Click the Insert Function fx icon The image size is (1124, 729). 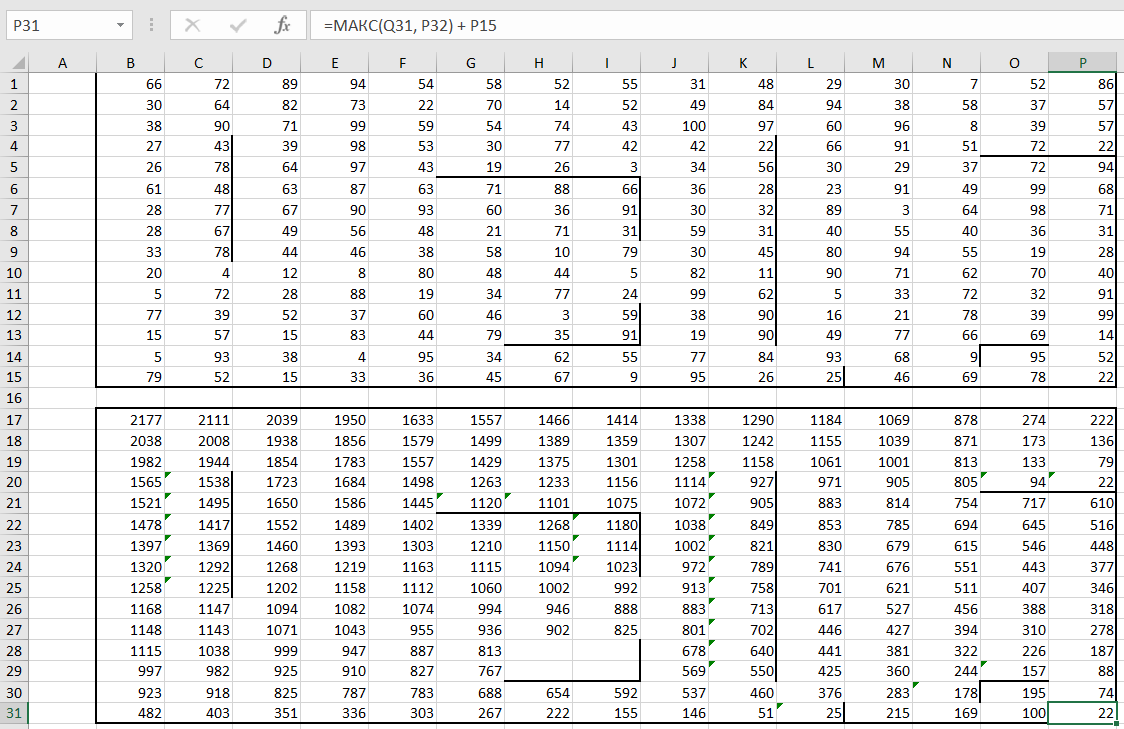click(x=282, y=25)
